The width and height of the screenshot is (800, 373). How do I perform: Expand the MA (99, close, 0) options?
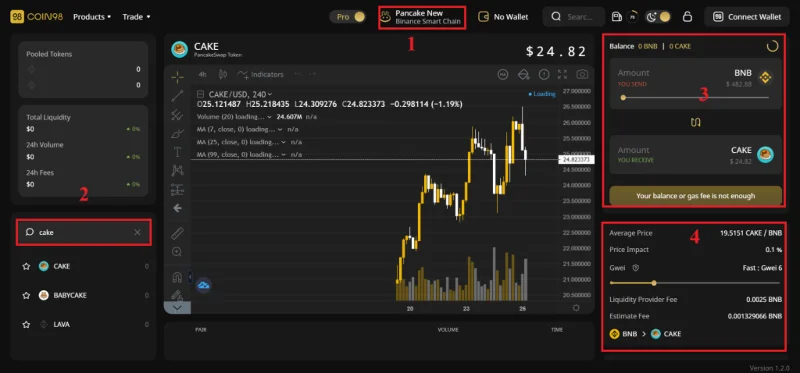pos(284,155)
